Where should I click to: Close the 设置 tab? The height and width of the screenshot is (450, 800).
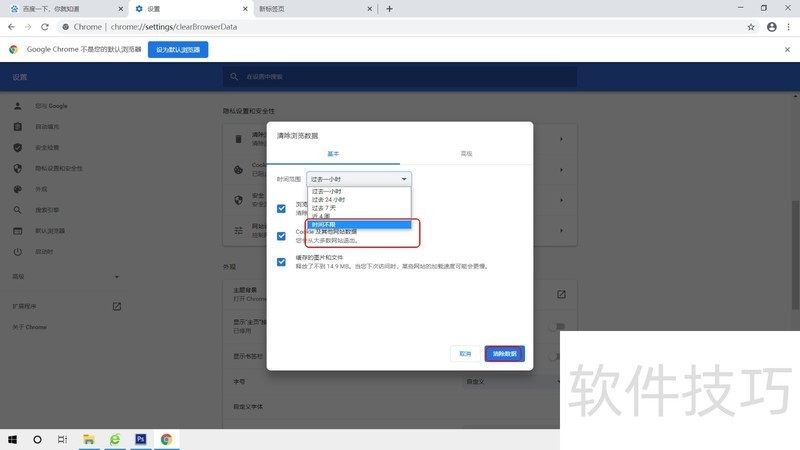click(245, 9)
